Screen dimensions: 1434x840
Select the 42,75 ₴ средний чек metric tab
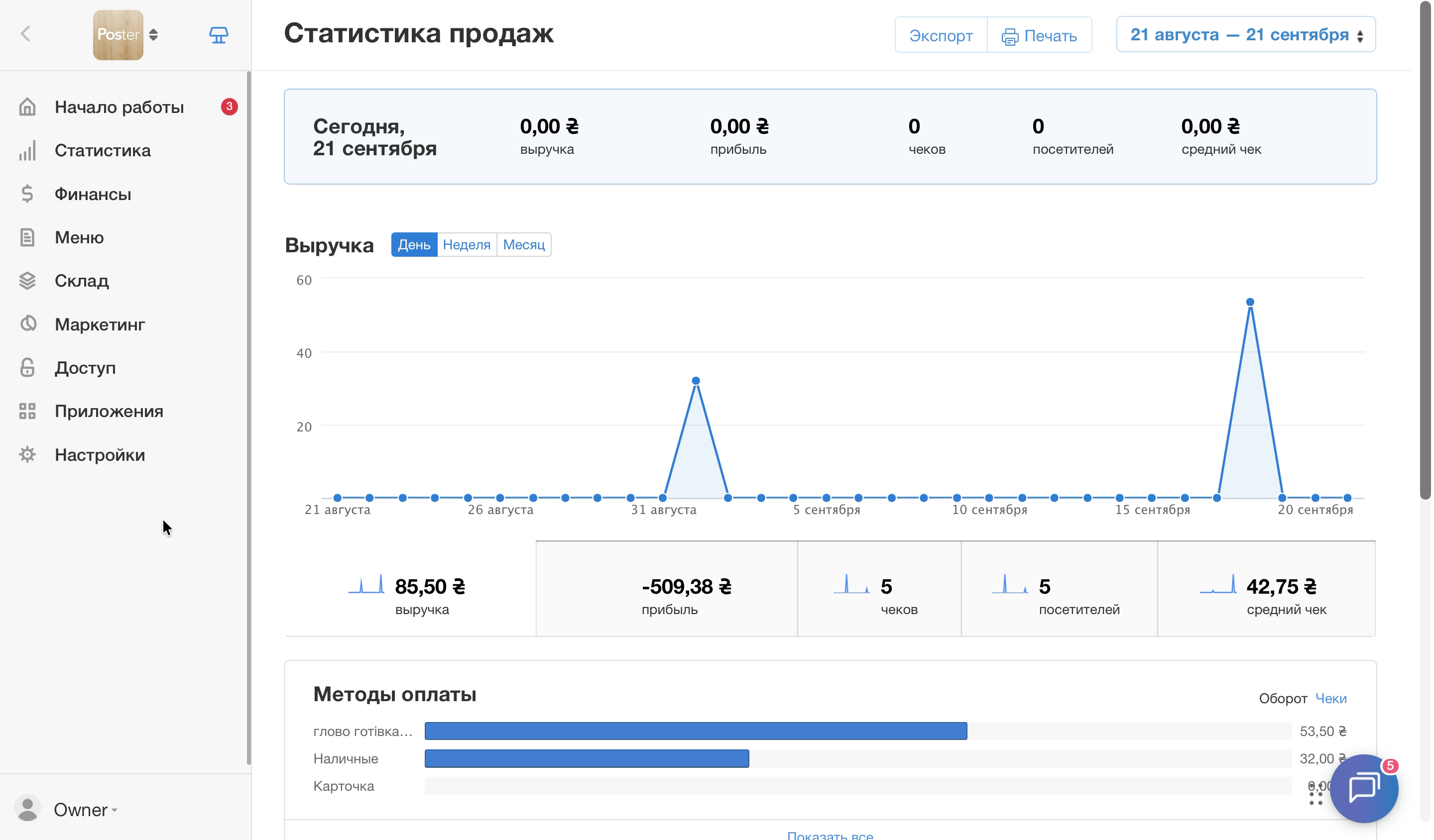point(1266,589)
